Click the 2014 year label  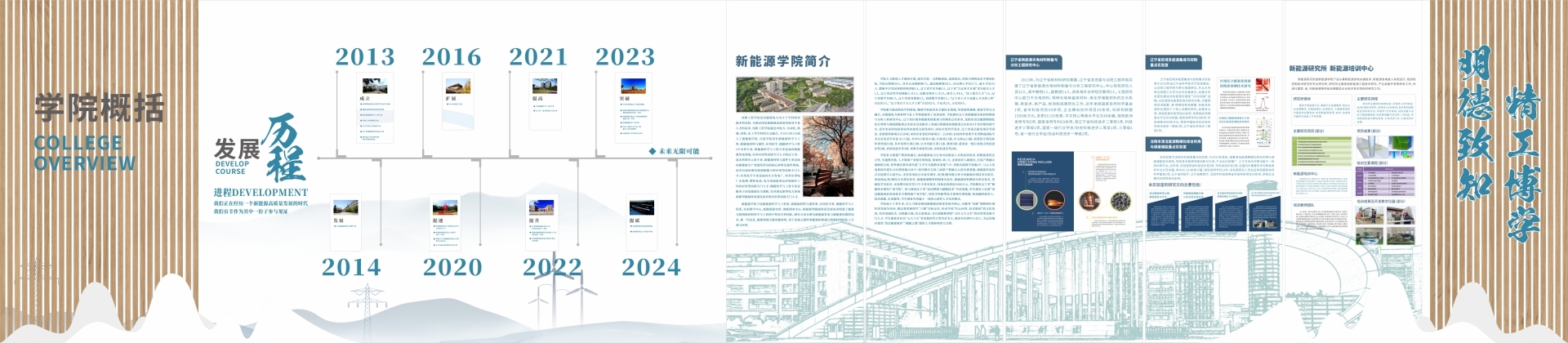pos(351,267)
